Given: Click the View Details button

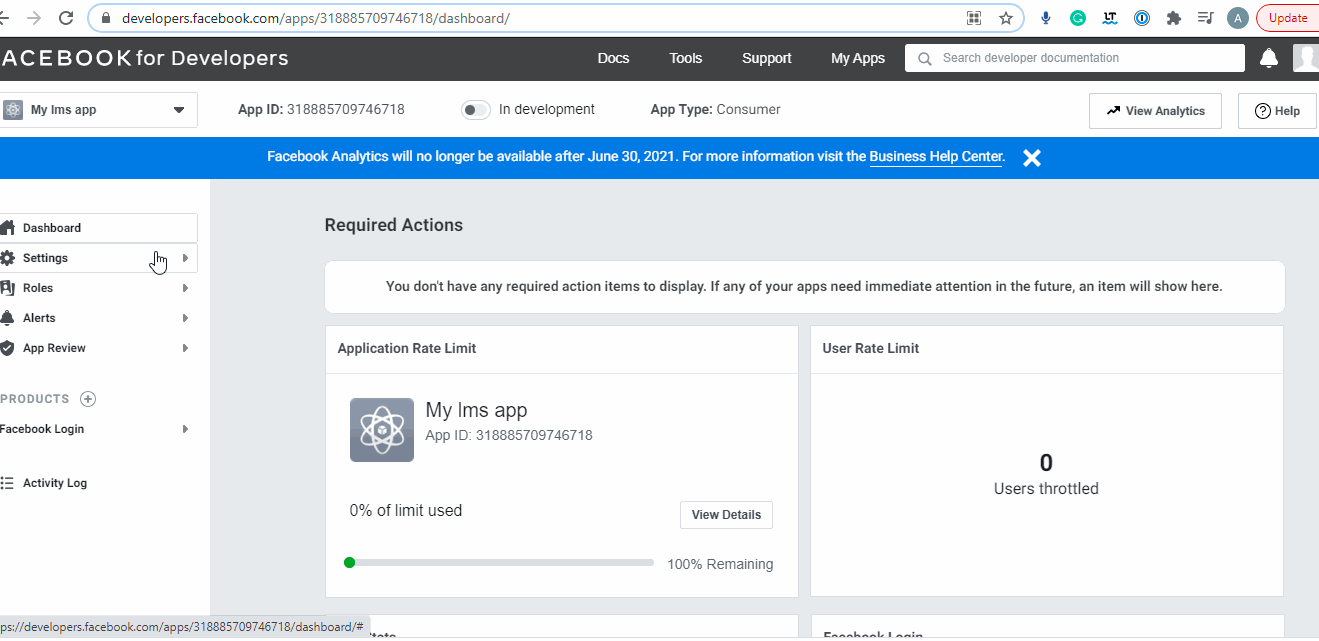Looking at the screenshot, I should coord(726,515).
